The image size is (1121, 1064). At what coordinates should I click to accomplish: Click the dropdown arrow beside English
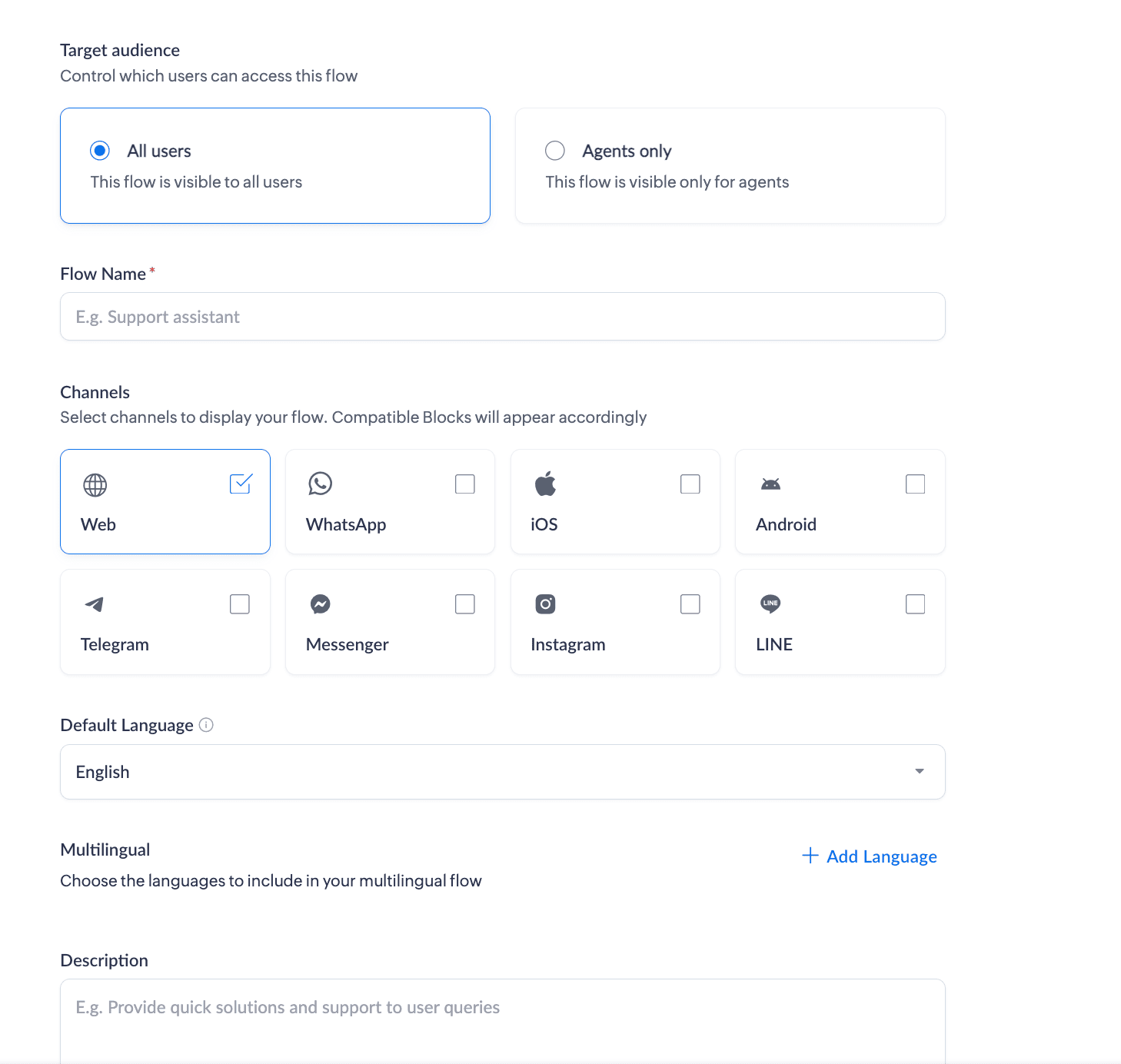click(920, 771)
